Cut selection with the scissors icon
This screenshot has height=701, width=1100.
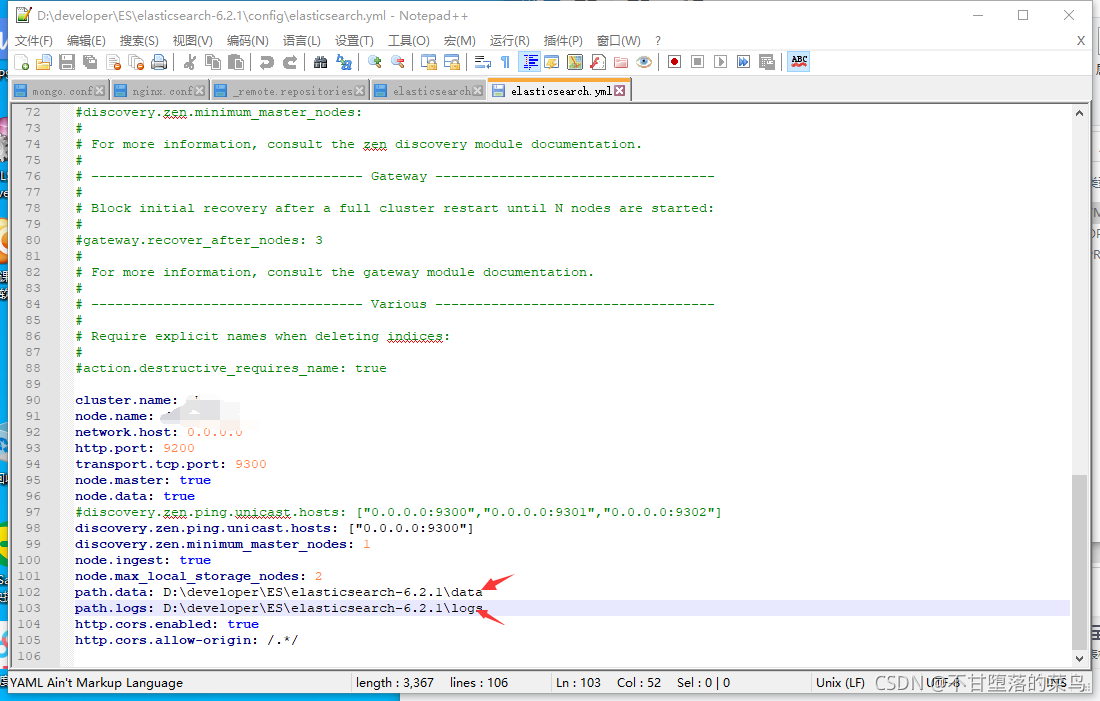tap(189, 62)
